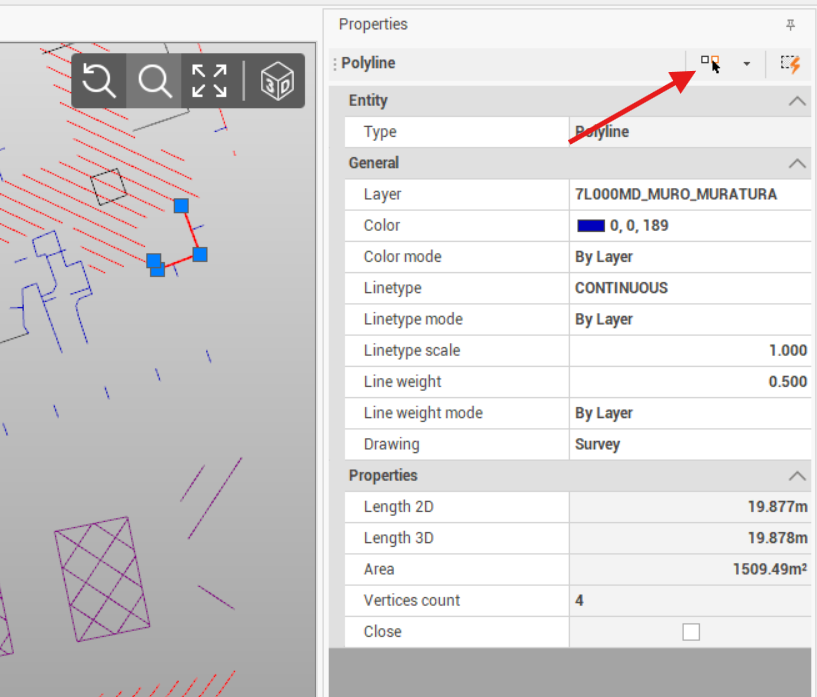Select the magnifier zoom tool
Screen dimensions: 817x697
tap(154, 81)
